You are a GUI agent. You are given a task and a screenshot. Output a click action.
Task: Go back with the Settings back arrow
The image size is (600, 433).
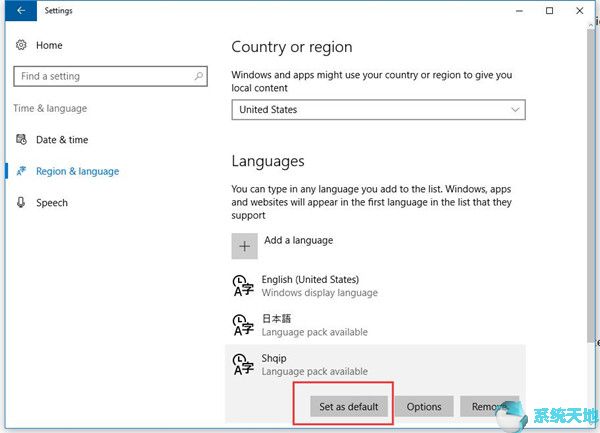[x=21, y=10]
